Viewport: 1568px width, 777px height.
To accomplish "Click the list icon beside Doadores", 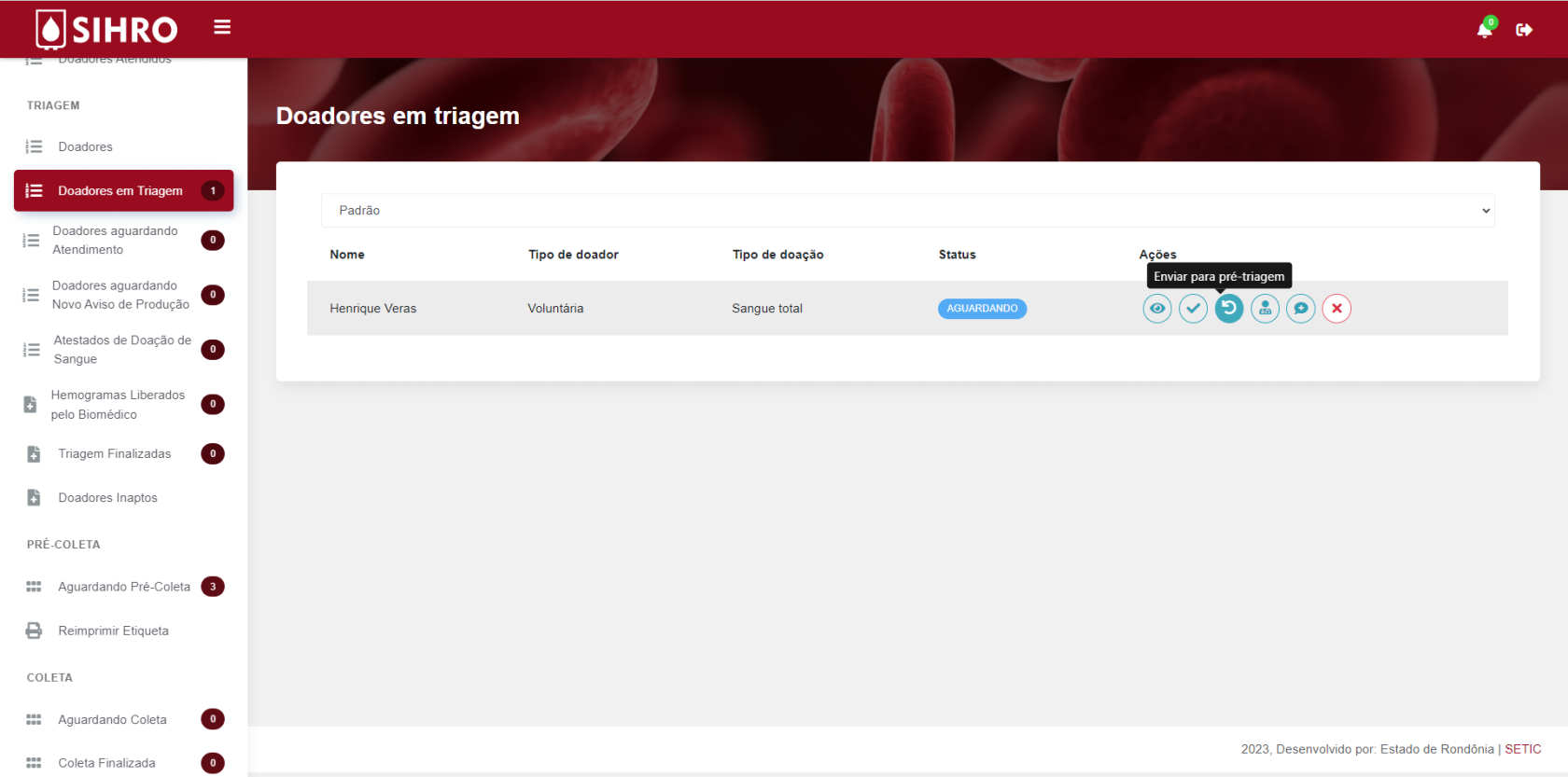I will 34,146.
